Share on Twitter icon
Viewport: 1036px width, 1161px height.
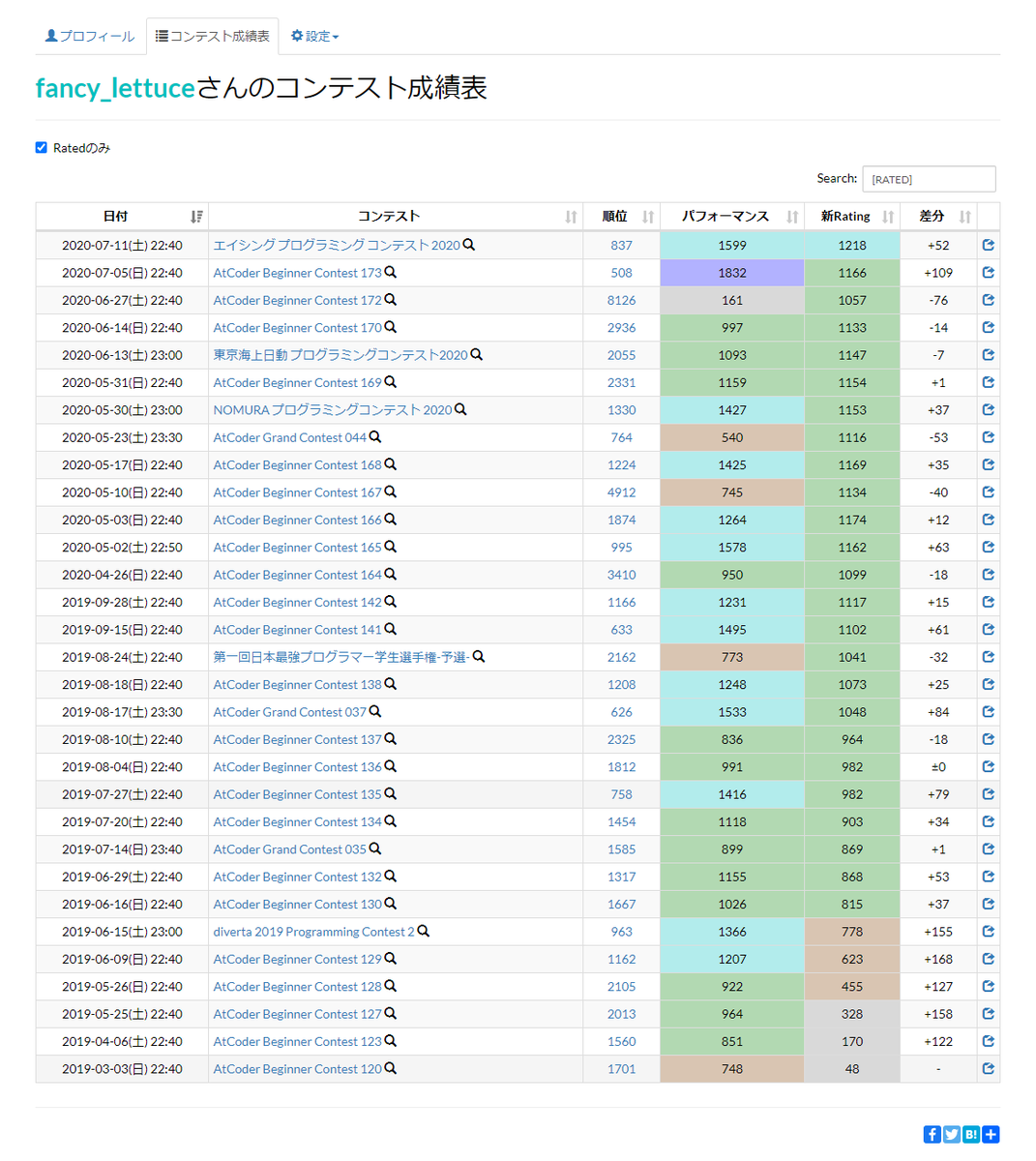coord(952,1134)
